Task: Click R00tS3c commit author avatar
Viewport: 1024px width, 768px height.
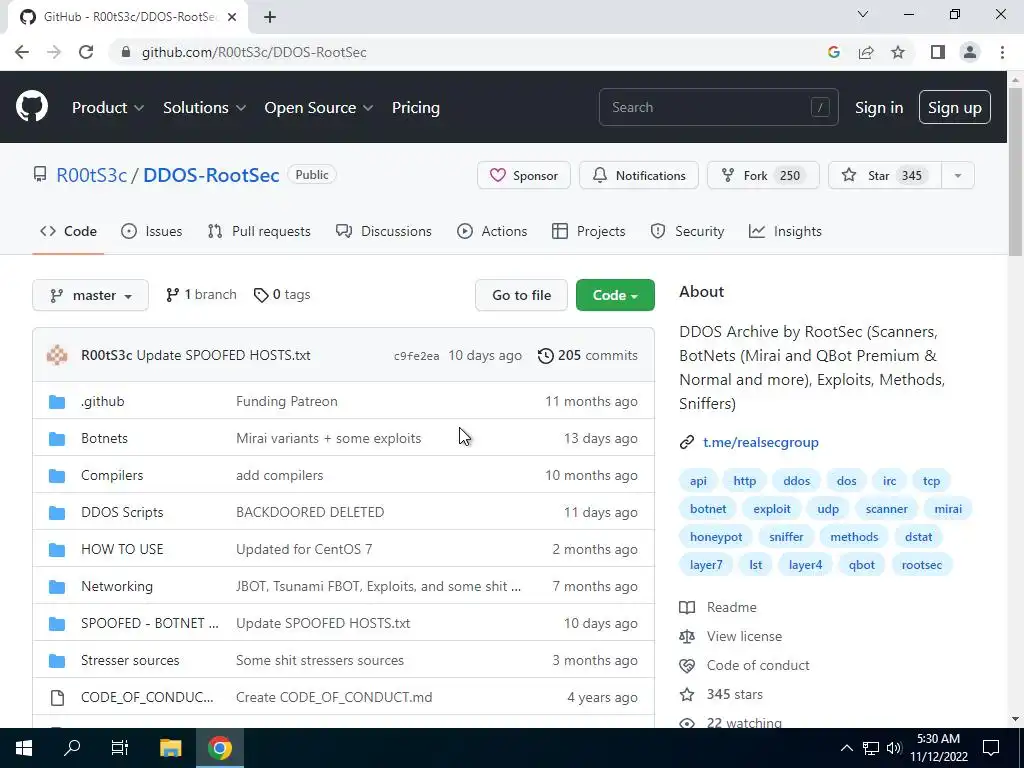Action: pyautogui.click(x=57, y=355)
